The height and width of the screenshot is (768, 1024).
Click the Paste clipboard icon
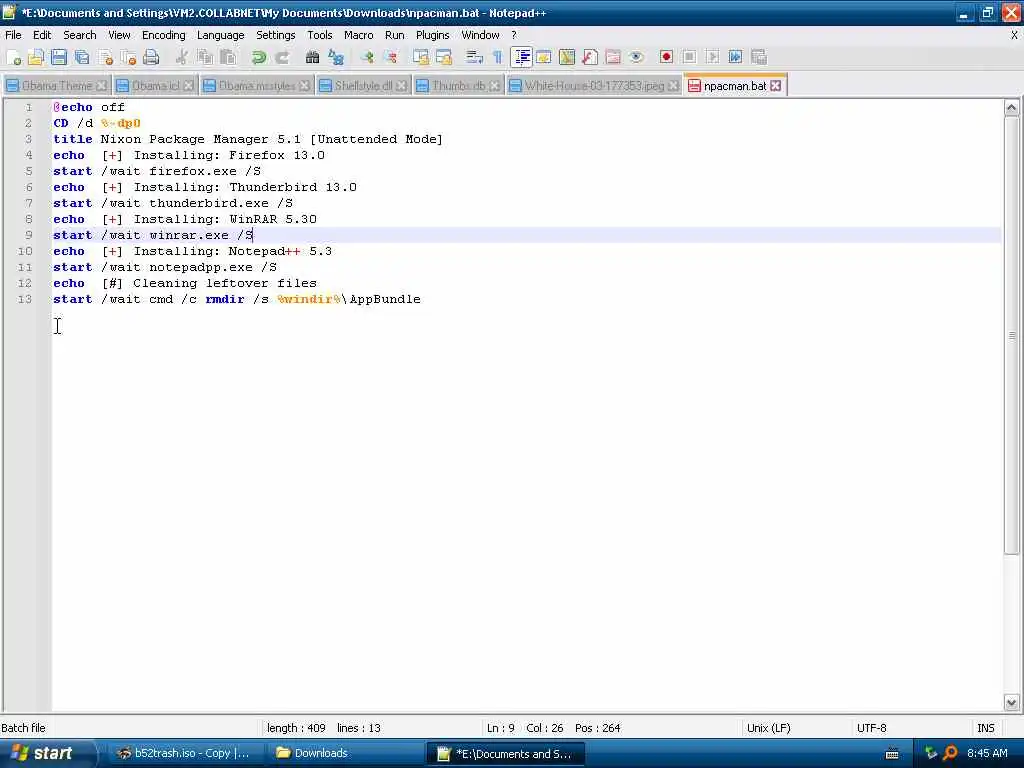pos(227,57)
